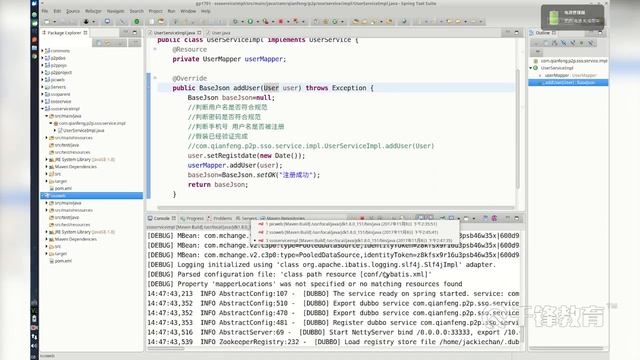Click the monitor icon in main toolbar

point(107,22)
